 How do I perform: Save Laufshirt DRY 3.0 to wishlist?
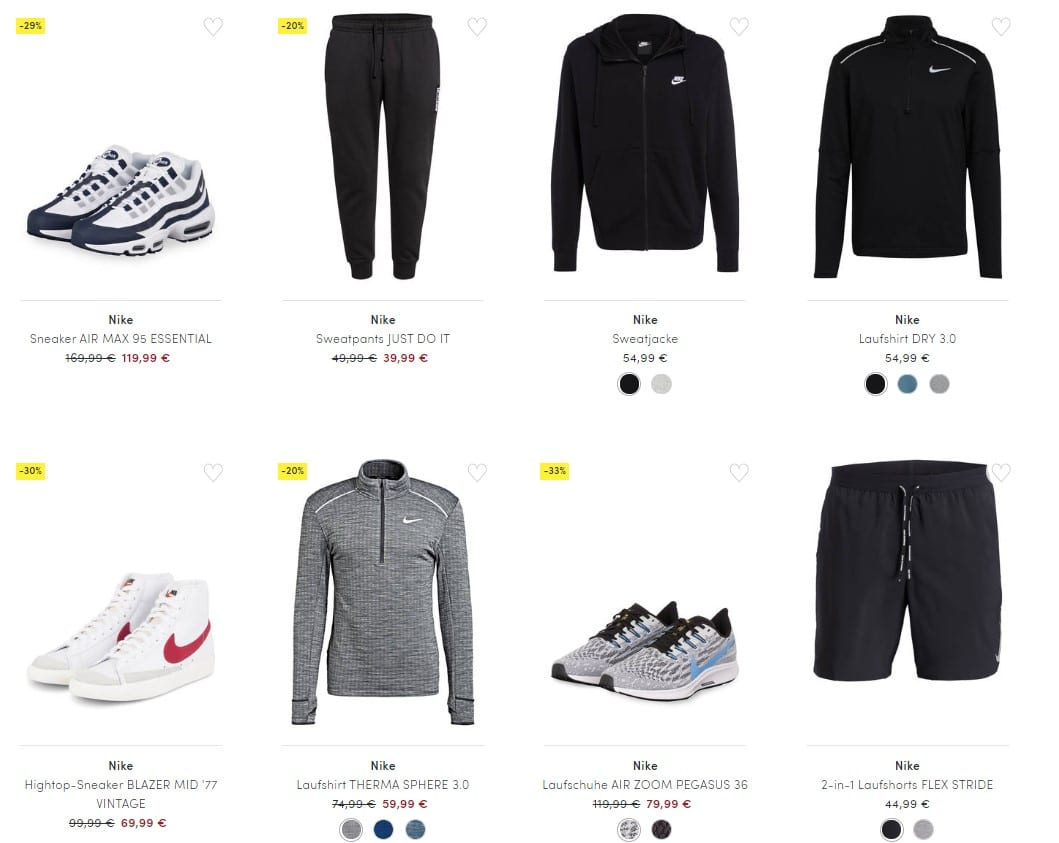click(x=1001, y=26)
